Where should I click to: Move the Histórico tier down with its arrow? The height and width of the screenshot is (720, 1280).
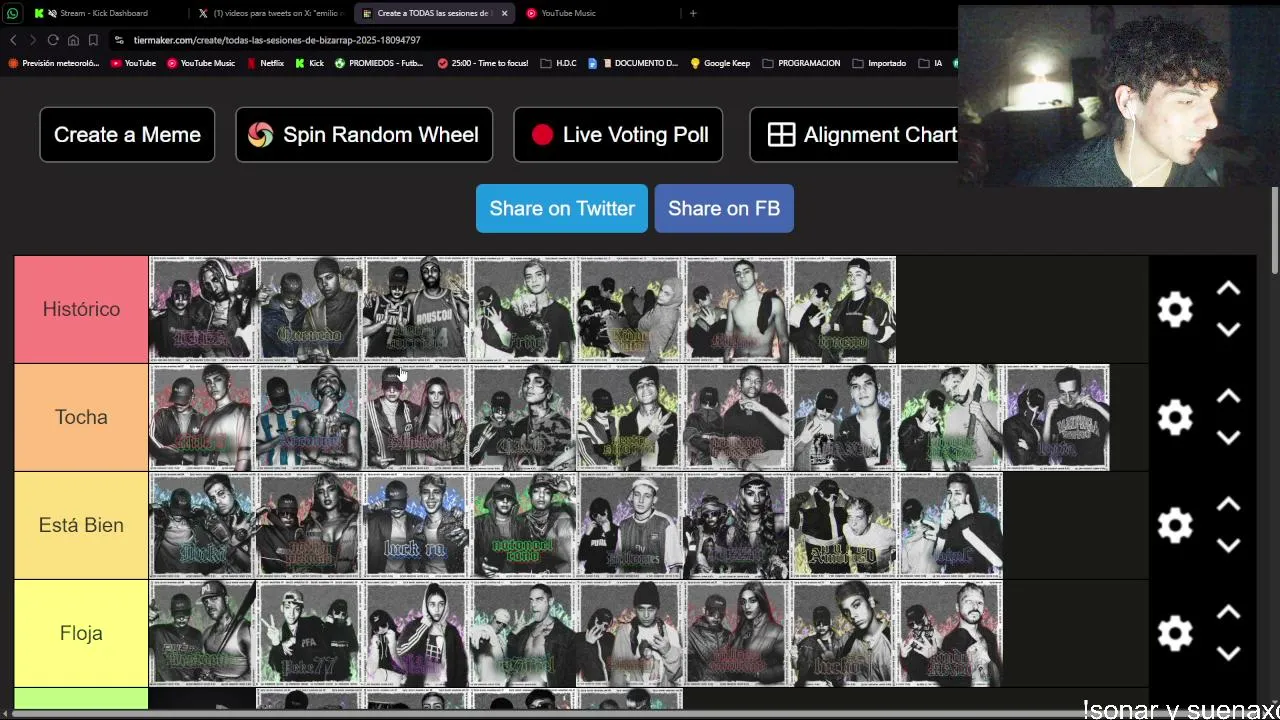pos(1228,329)
